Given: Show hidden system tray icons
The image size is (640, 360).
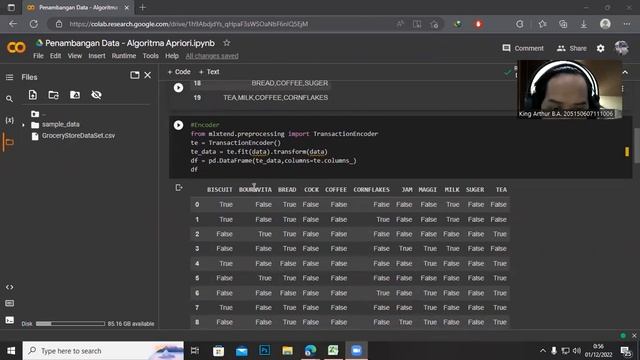Looking at the screenshot, I should pyautogui.click(x=543, y=351).
